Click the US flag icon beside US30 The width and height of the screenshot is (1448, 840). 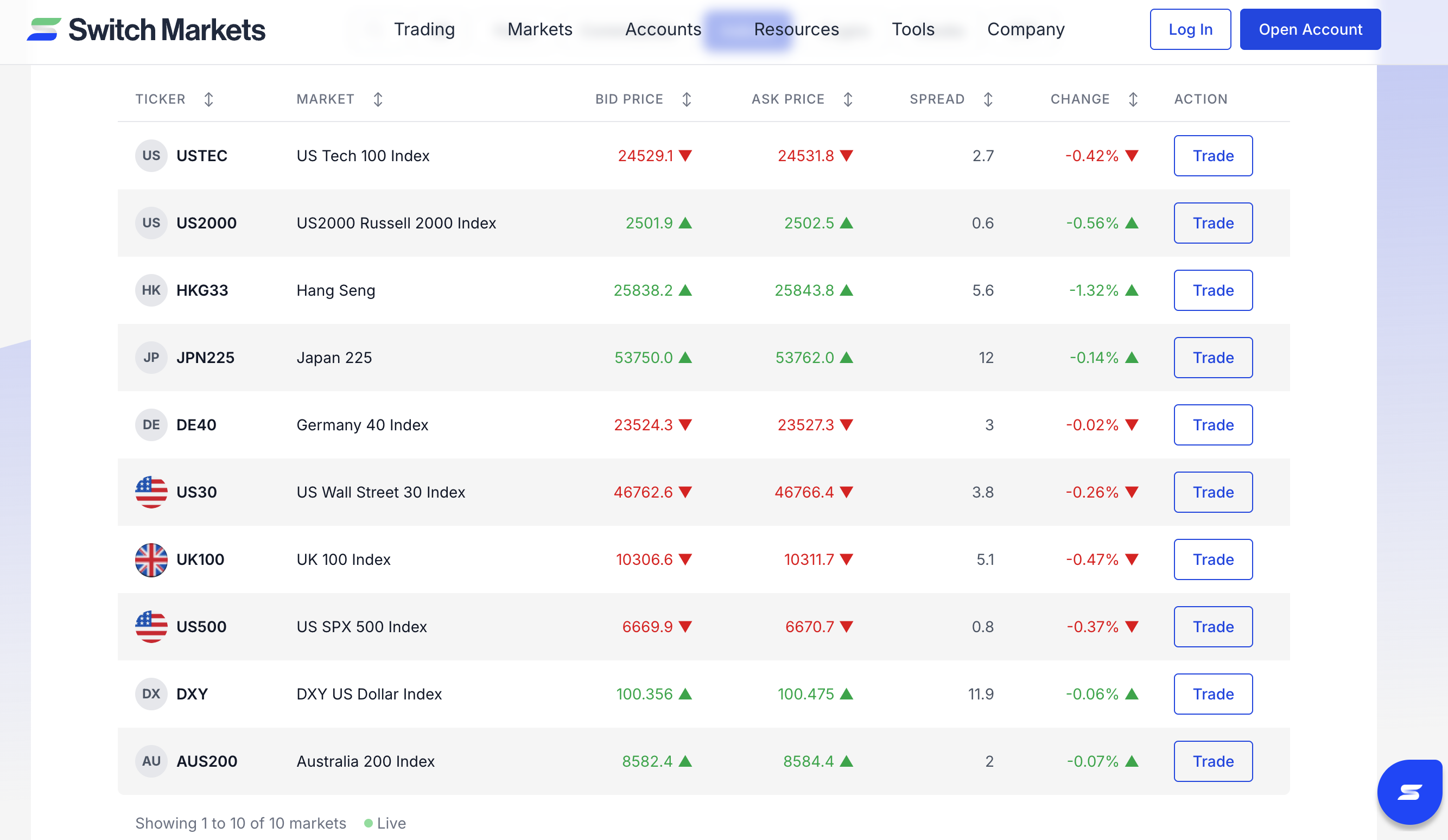click(151, 492)
